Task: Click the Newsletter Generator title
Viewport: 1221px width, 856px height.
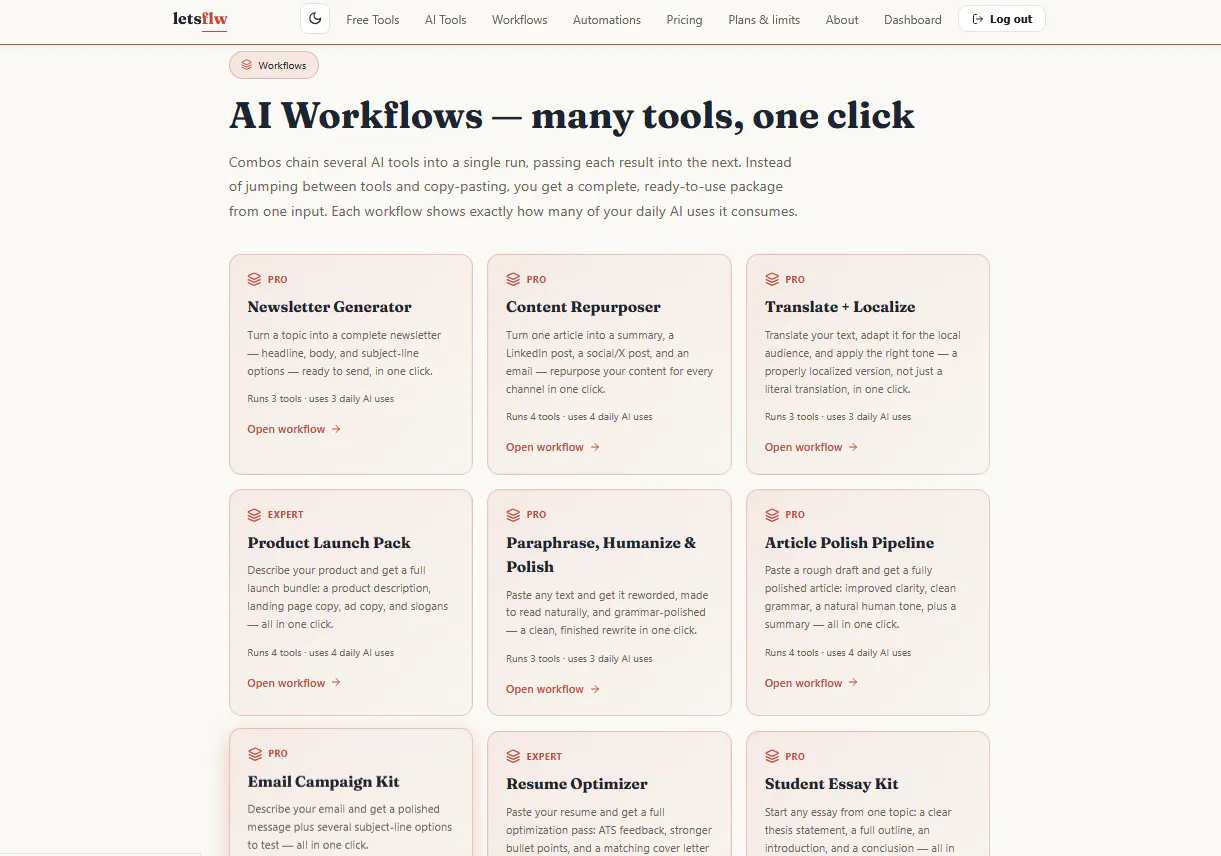Action: click(330, 307)
